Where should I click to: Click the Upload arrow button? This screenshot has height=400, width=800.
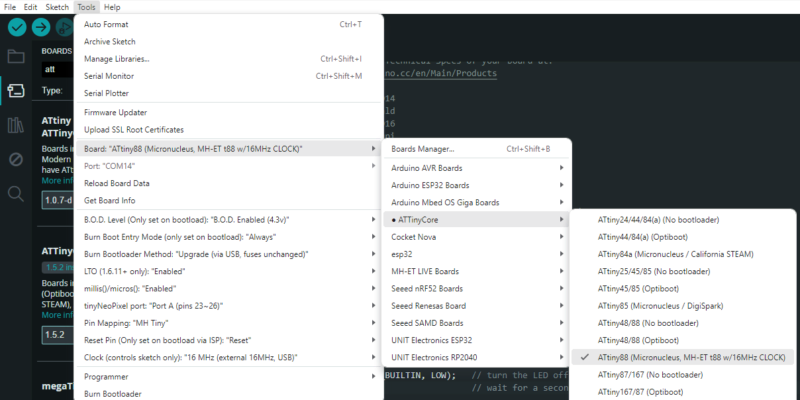[41, 27]
